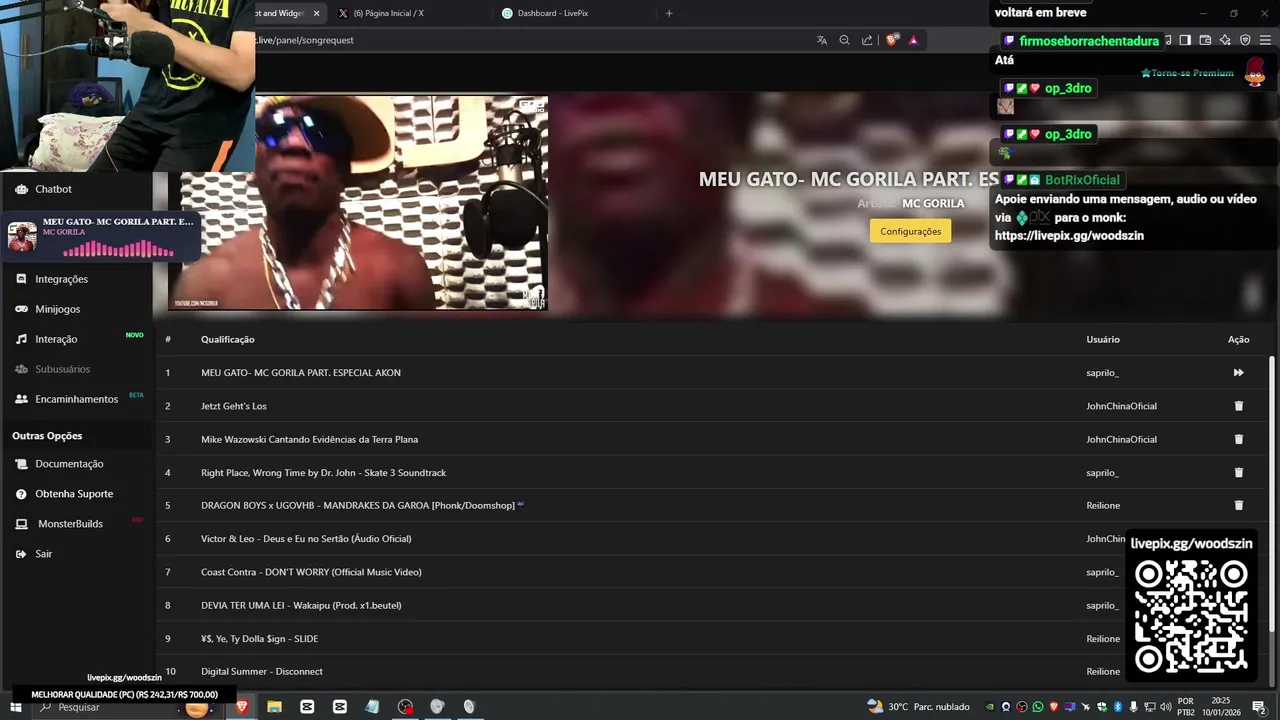Select Coast Contra - DON'T WORRY title
This screenshot has height=720, width=1280.
tap(311, 572)
